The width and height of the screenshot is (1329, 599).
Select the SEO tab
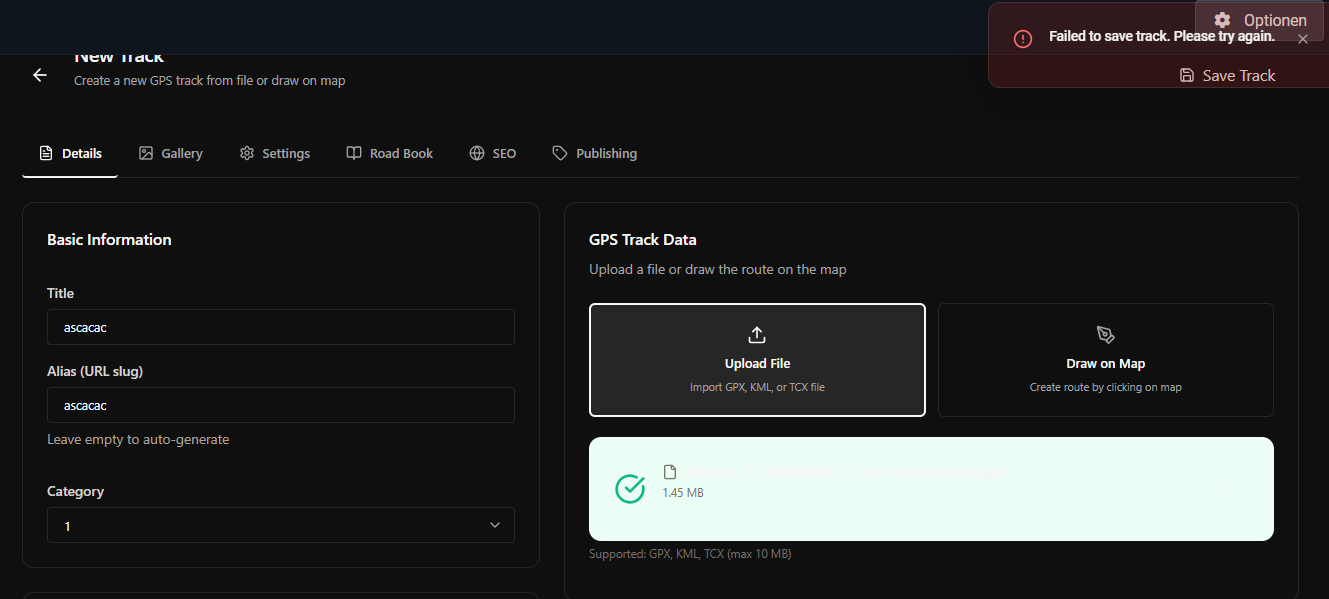click(x=493, y=153)
